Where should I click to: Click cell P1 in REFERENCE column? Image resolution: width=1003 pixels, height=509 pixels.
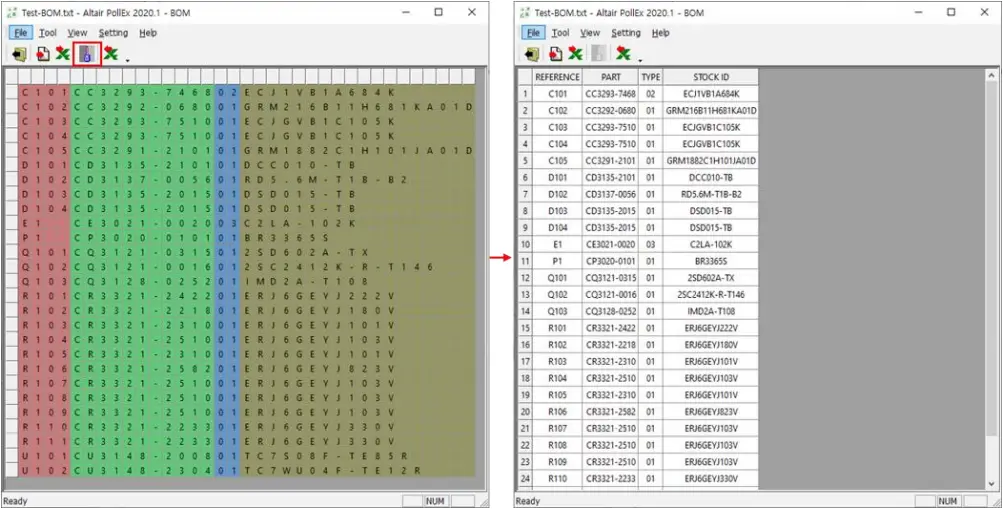pos(557,261)
